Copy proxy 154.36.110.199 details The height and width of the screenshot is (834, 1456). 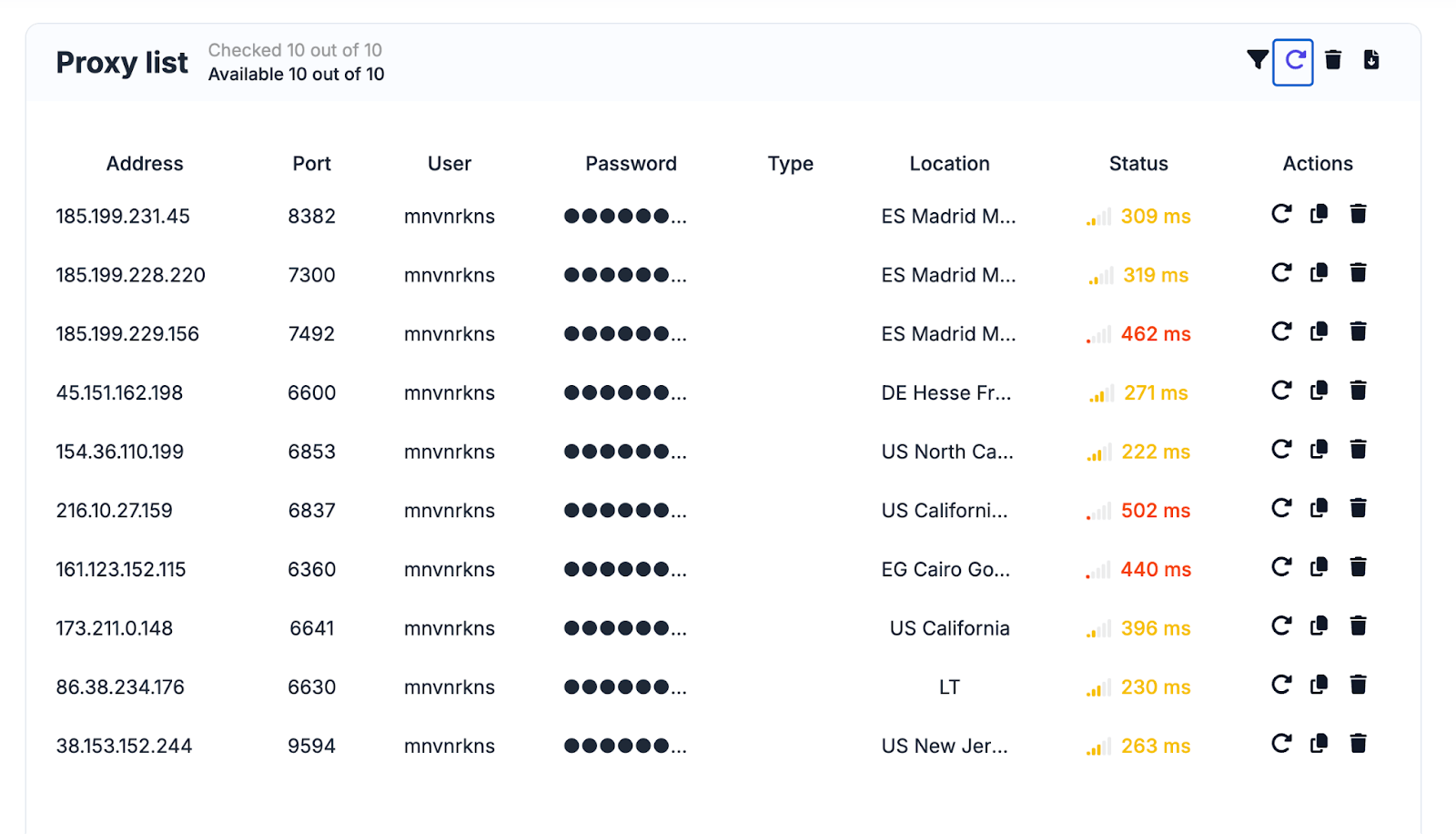click(1319, 450)
